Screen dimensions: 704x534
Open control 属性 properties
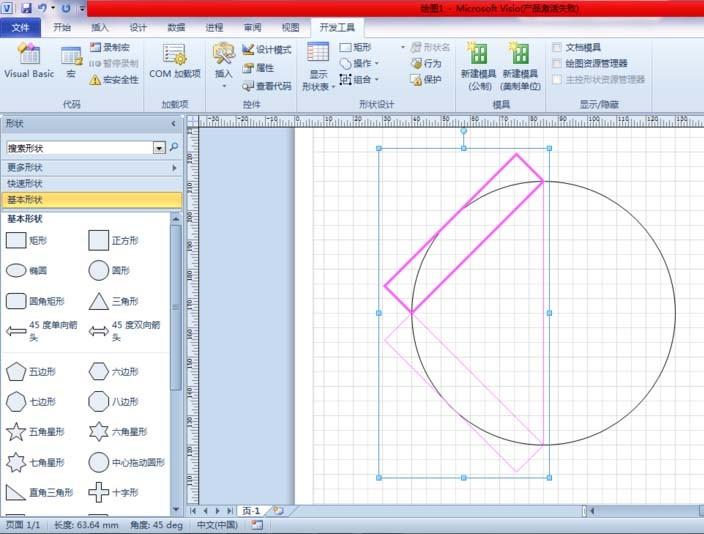tap(258, 68)
